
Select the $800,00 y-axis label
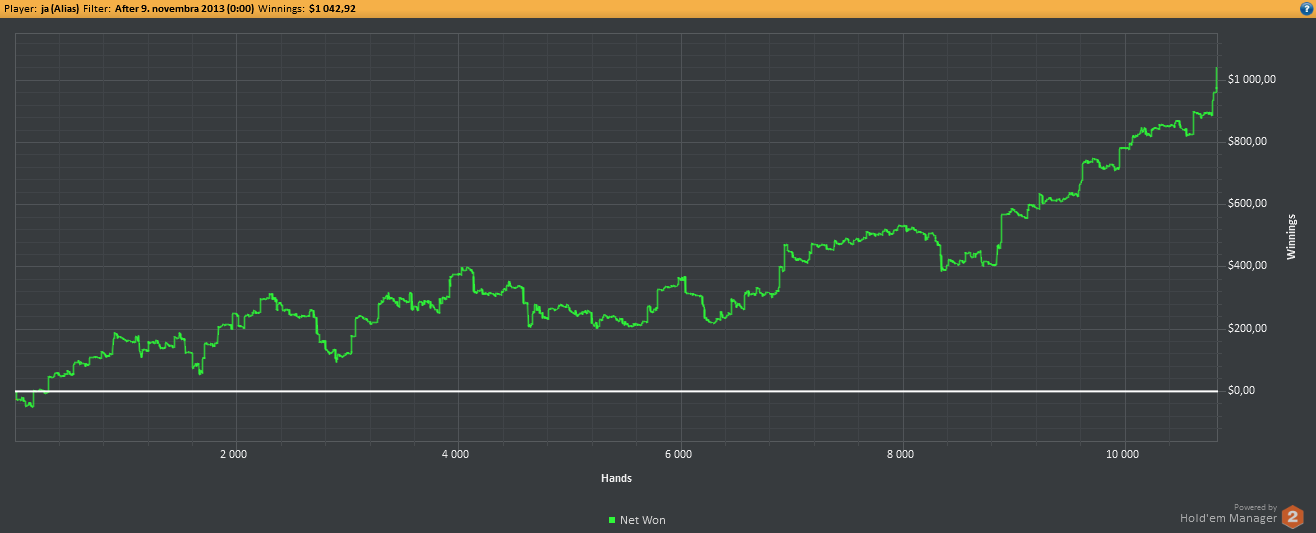coord(1247,142)
